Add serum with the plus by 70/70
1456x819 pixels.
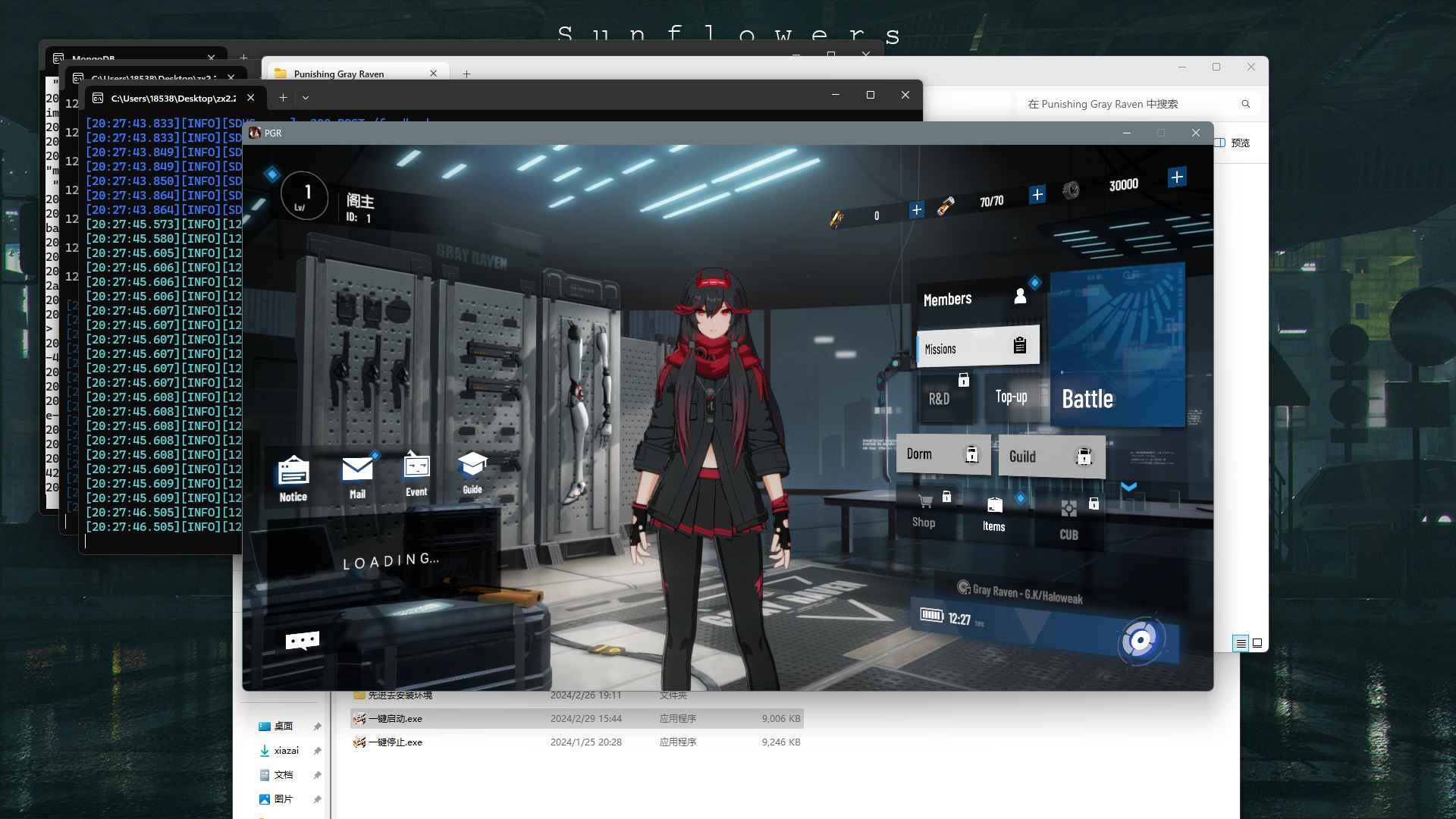pos(1037,195)
